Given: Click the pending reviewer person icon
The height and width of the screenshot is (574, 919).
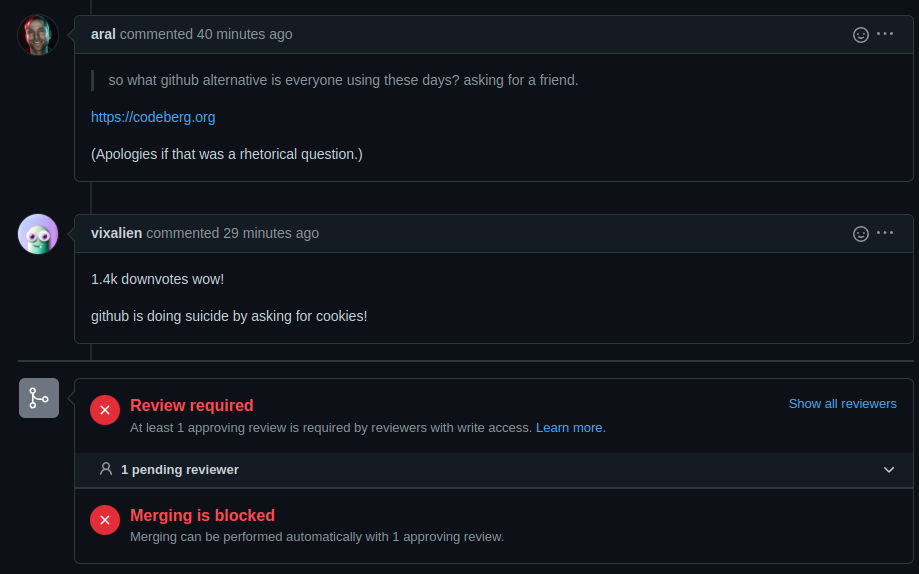Looking at the screenshot, I should click(x=106, y=469).
